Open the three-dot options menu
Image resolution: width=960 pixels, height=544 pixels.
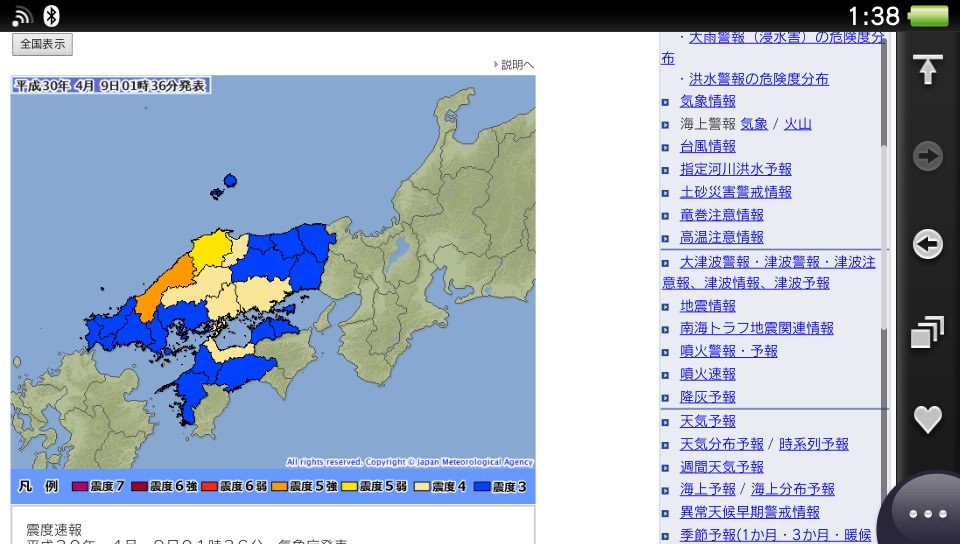point(928,514)
